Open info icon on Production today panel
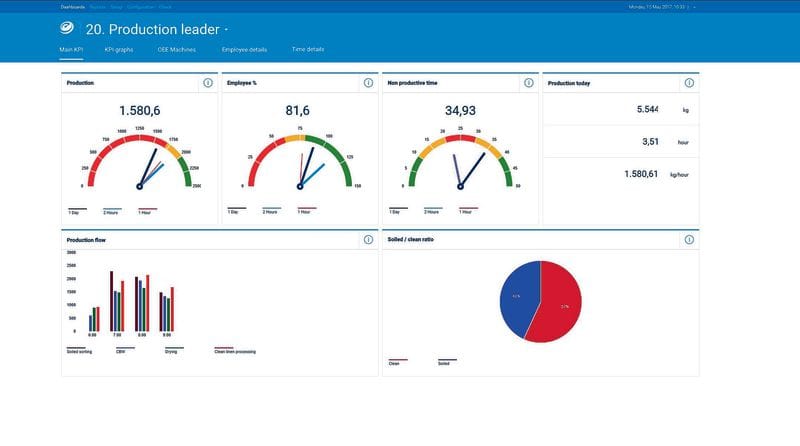Viewport: 800px width, 446px height. coord(689,83)
